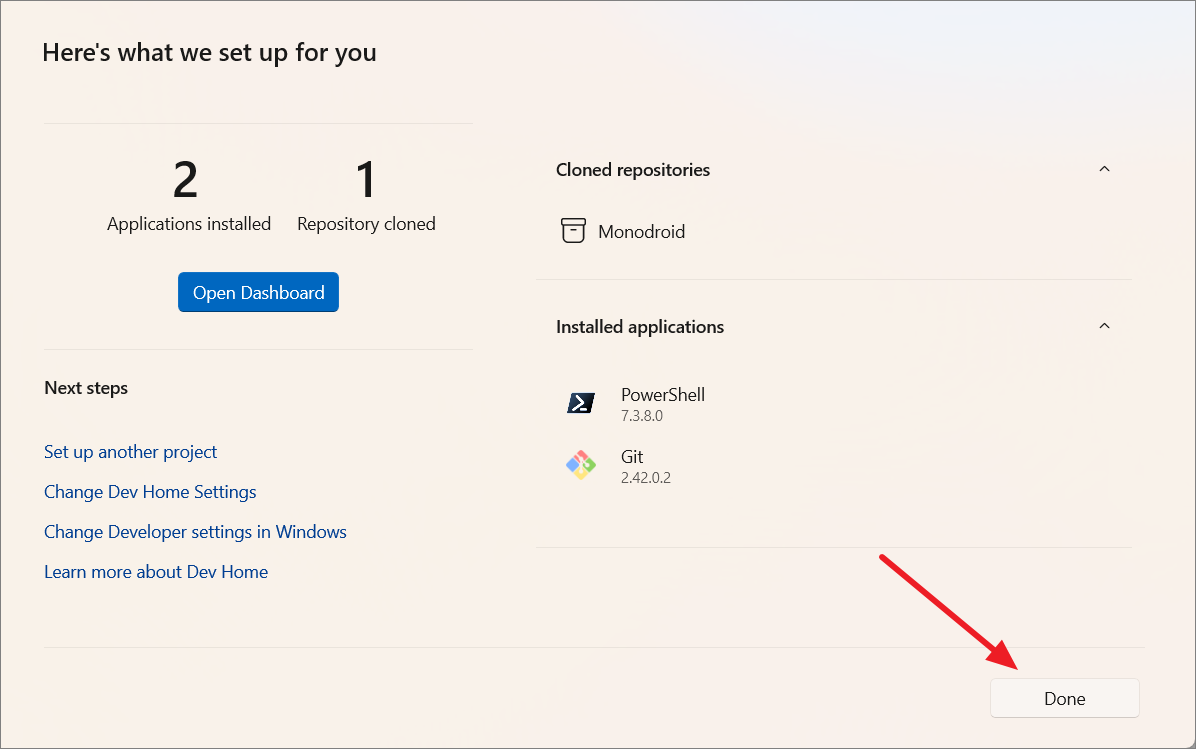Click the Repository cloned count label
Screen dimensions: 1196x749
point(366,223)
